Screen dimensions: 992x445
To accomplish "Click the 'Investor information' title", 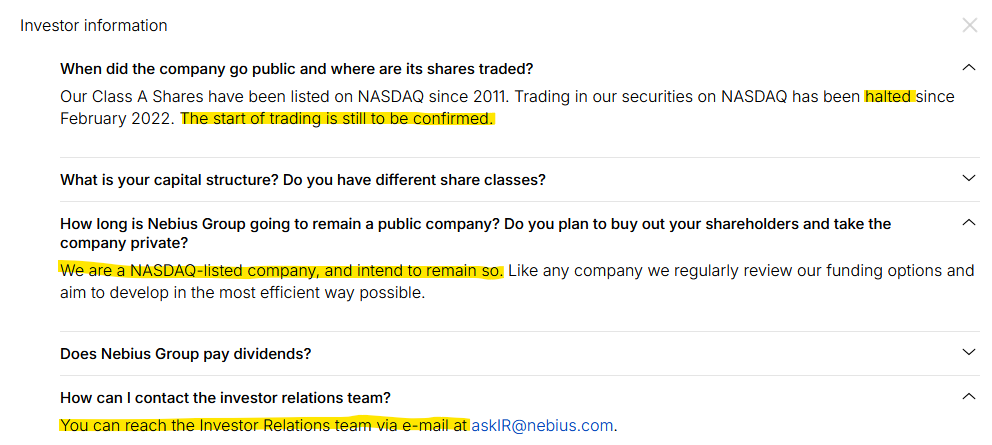I will pos(94,26).
